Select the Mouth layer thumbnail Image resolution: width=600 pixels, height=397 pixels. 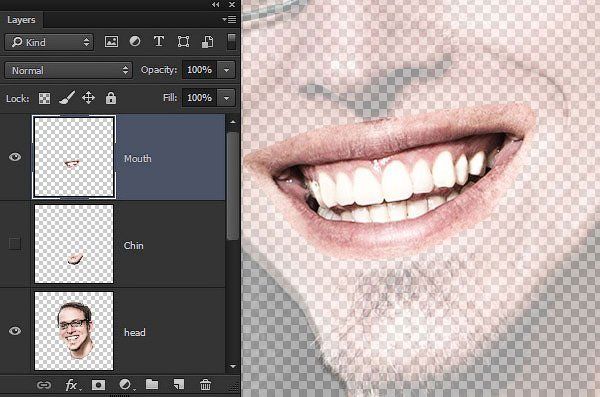pos(74,157)
